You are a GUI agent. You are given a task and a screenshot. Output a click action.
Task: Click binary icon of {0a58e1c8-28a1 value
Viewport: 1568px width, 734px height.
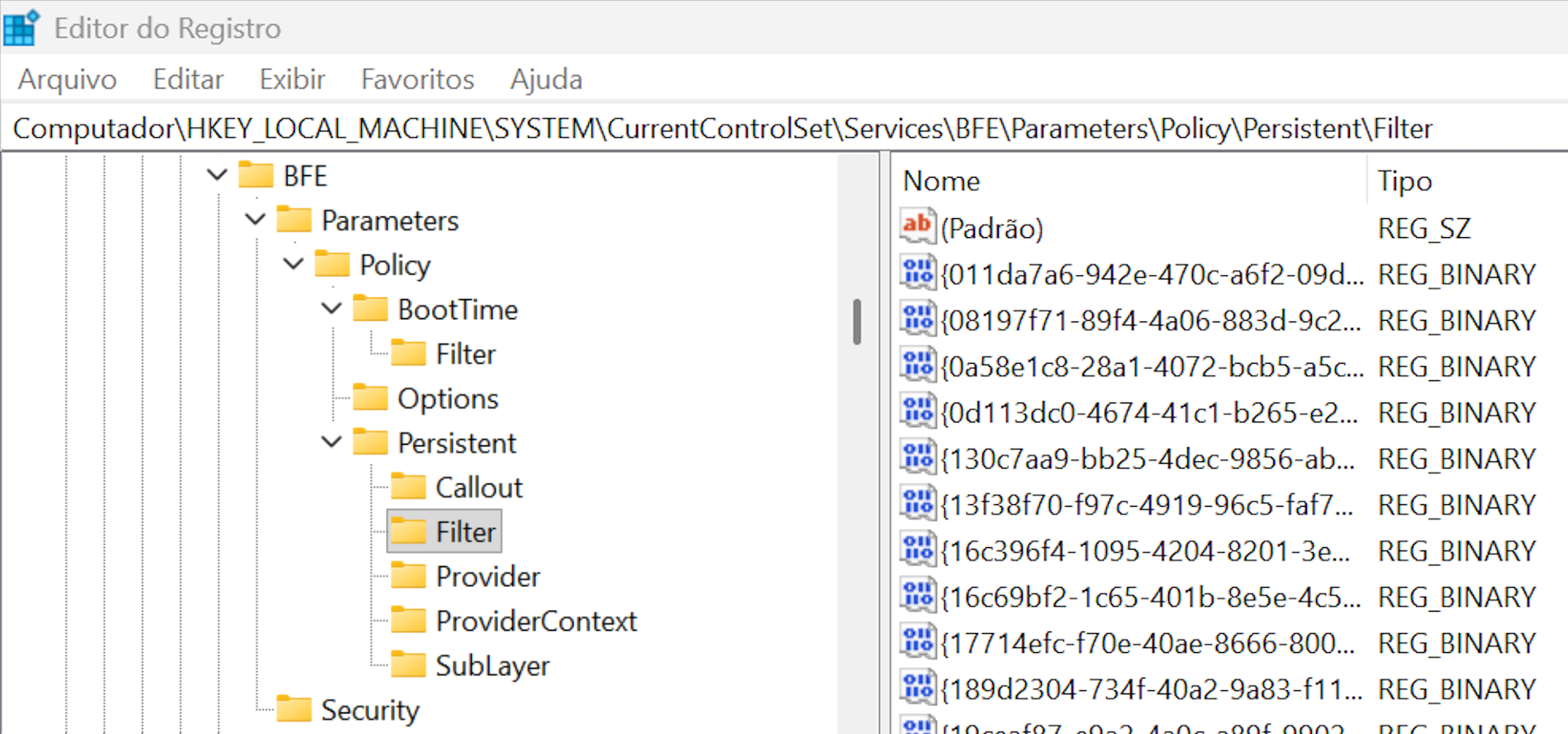pos(918,365)
